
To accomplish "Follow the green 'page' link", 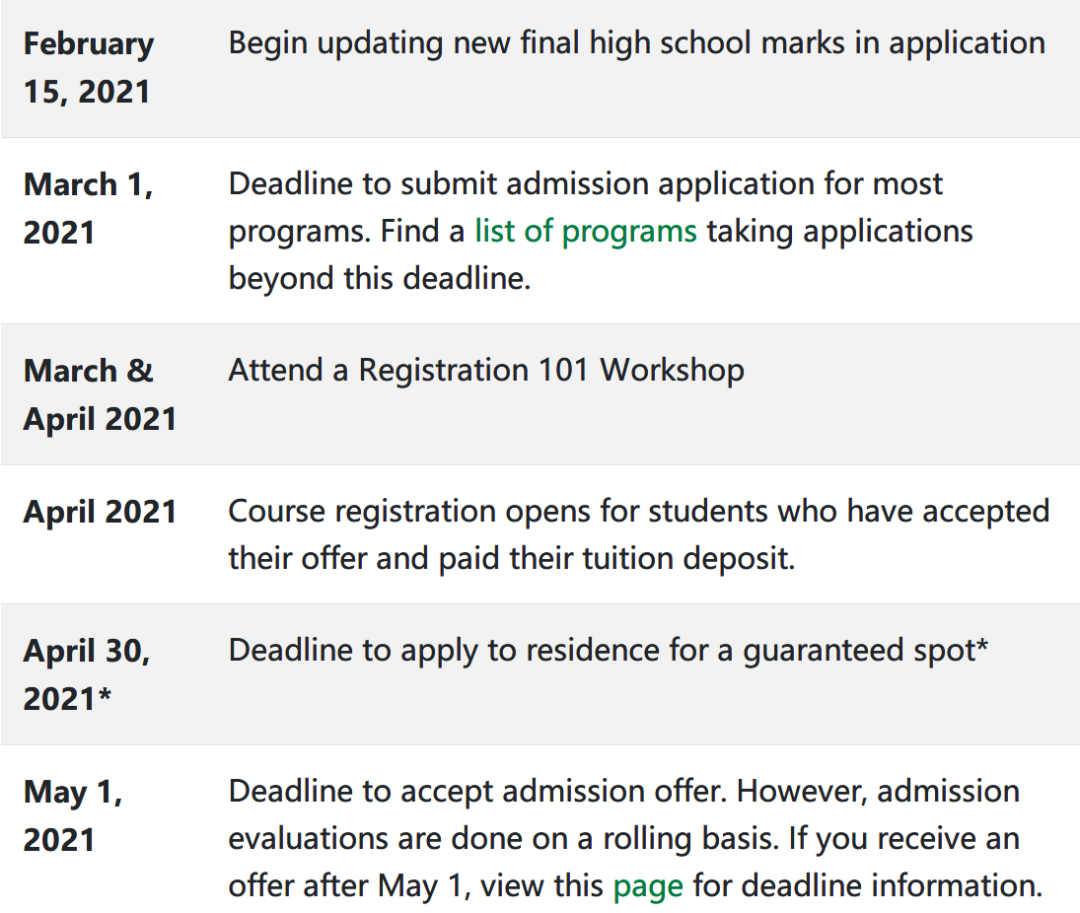I will [x=647, y=886].
